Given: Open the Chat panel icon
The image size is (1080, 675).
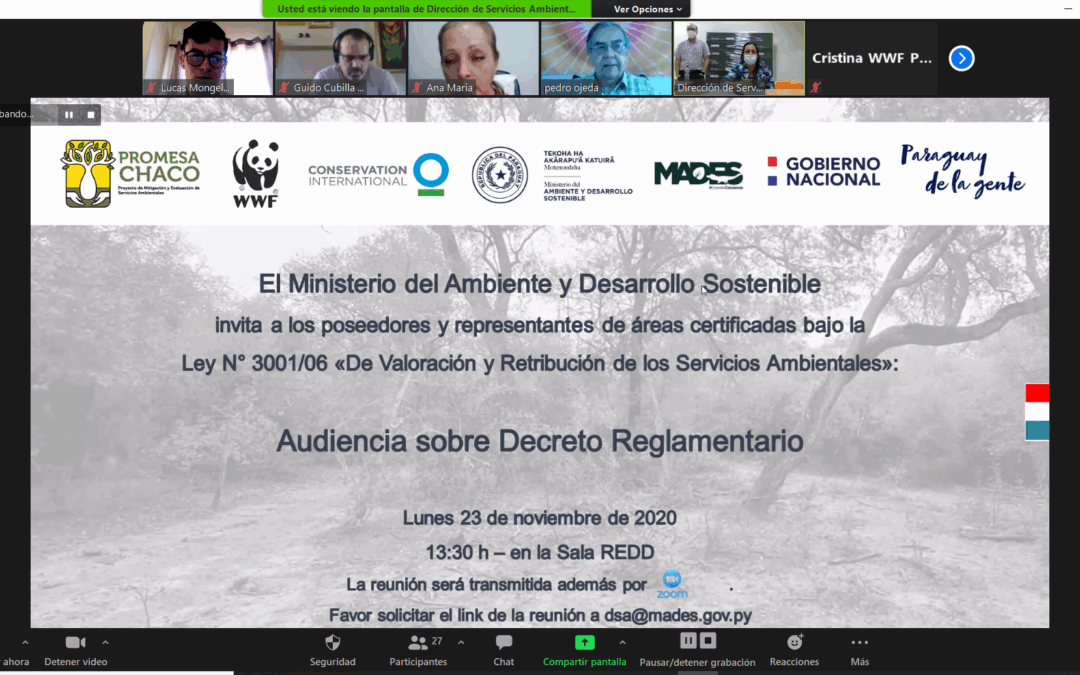Looking at the screenshot, I should tap(503, 642).
